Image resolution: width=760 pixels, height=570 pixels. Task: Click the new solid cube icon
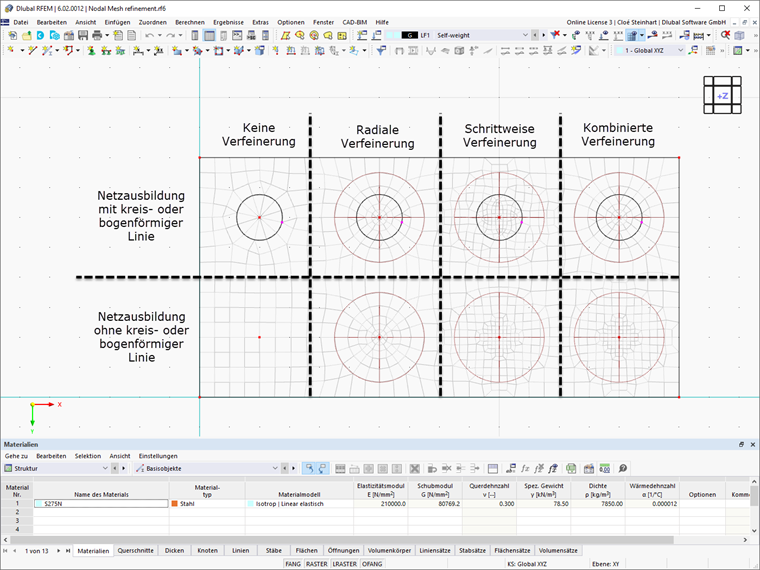click(x=260, y=50)
